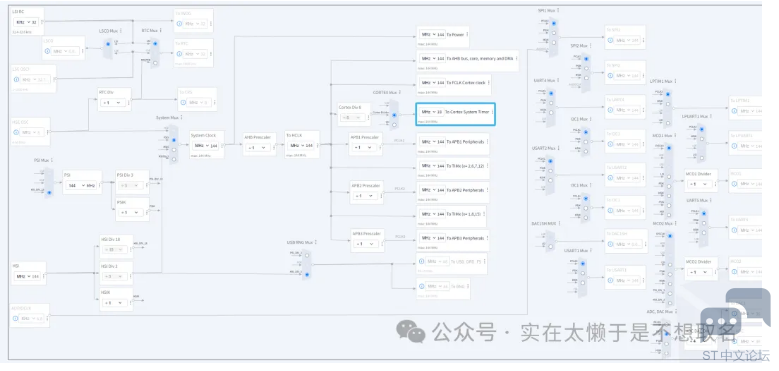
Task: Click the info icon in the To IWDG box
Action: (180, 23)
